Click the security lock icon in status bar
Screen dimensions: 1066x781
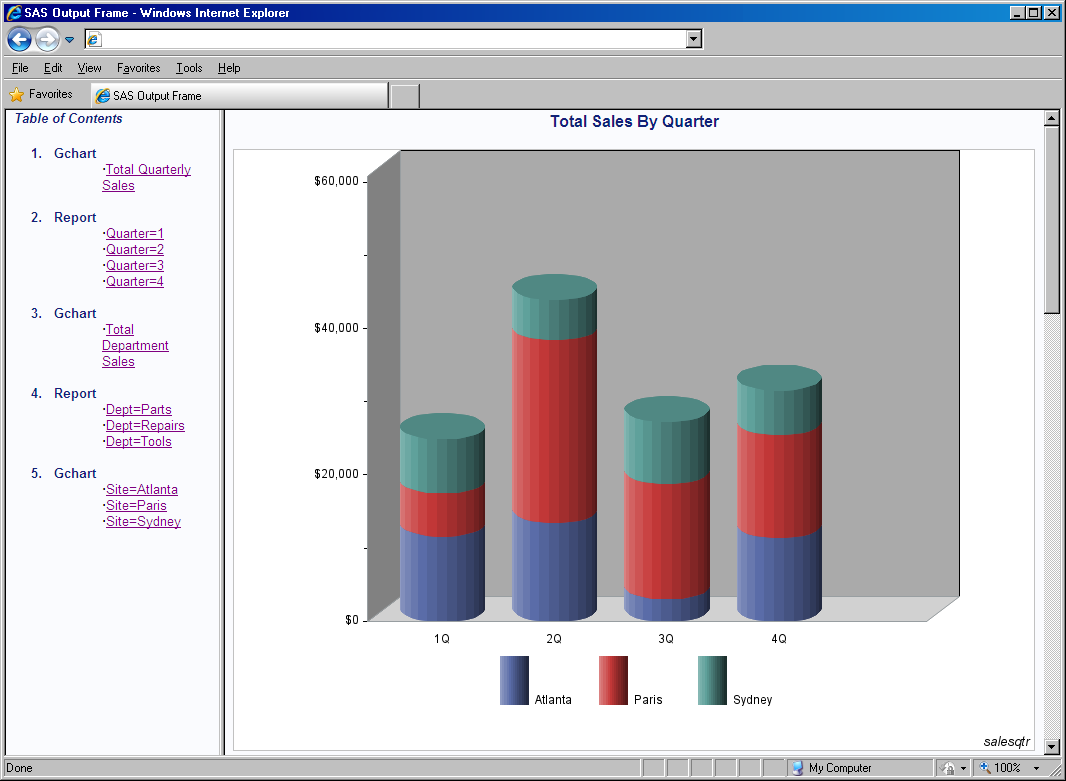[x=948, y=768]
